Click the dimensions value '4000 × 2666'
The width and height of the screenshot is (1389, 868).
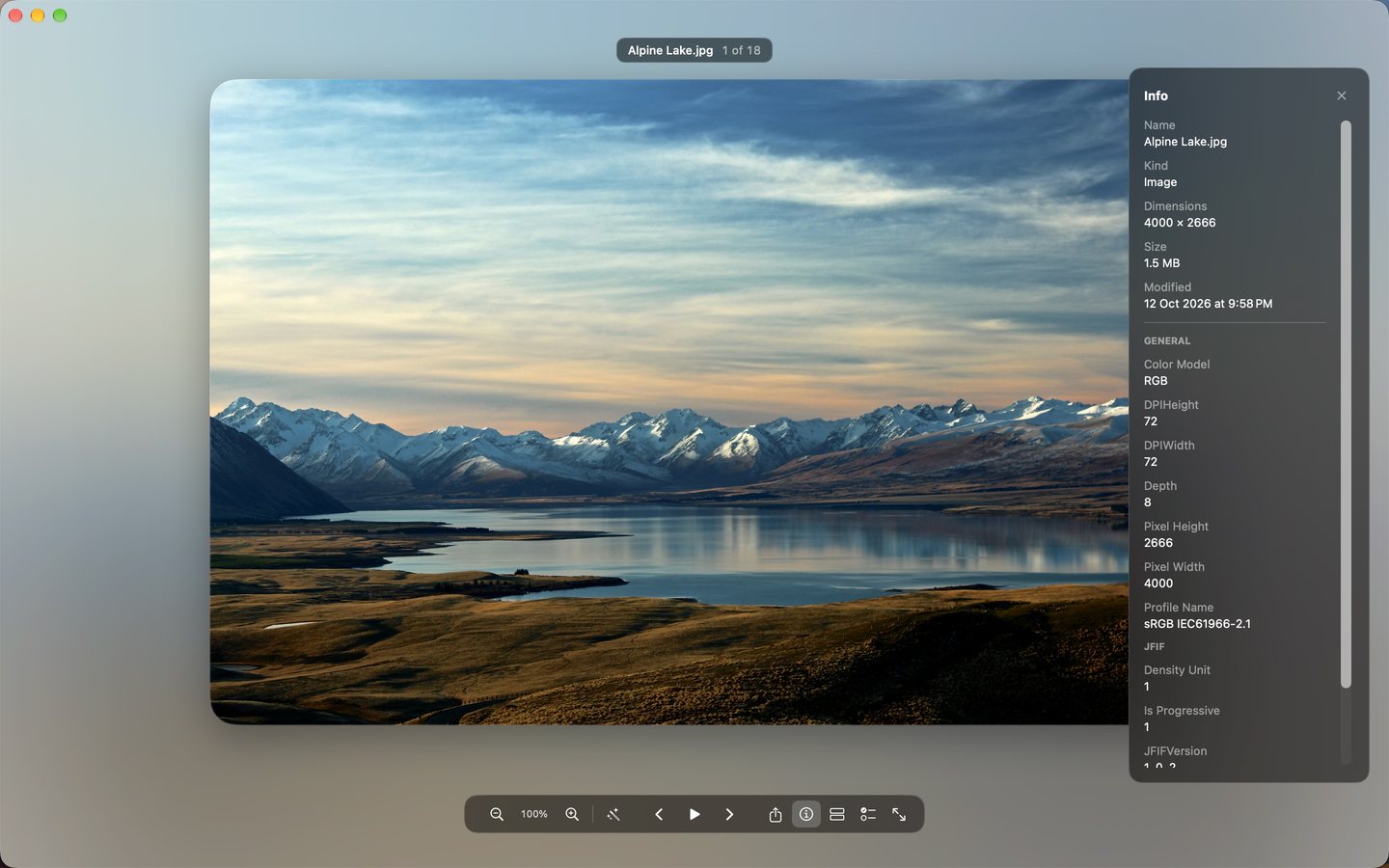pos(1180,223)
